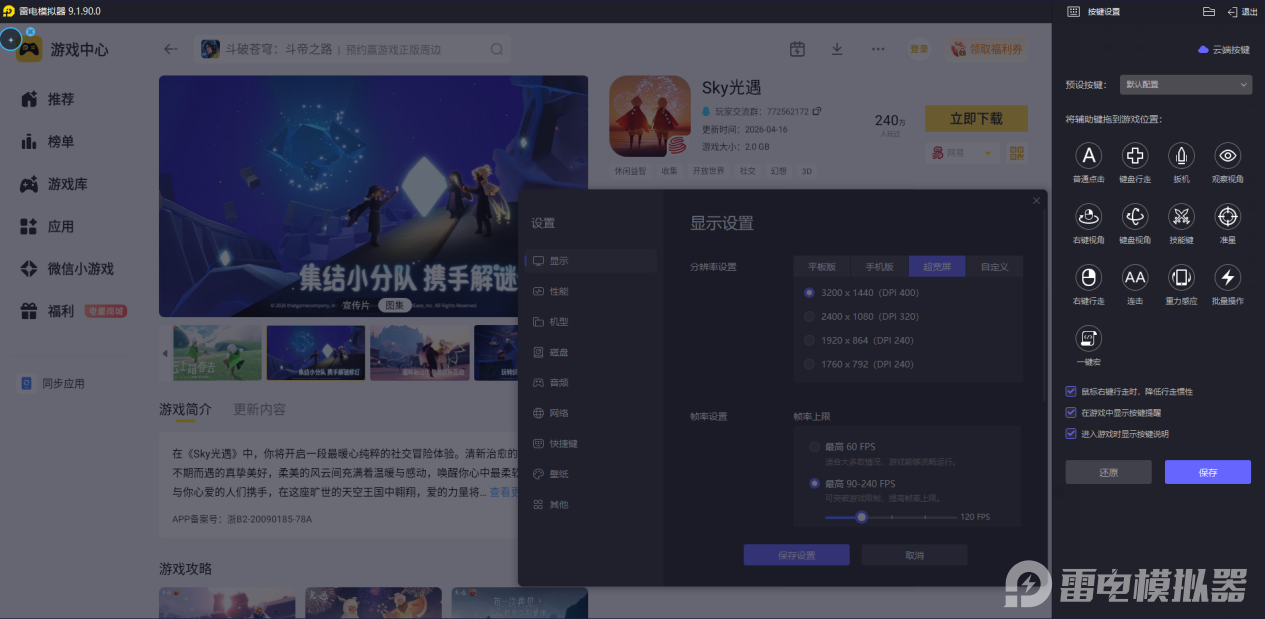The width and height of the screenshot is (1265, 619).
Task: Select the 观察视角 eye key icon
Action: tap(1228, 155)
